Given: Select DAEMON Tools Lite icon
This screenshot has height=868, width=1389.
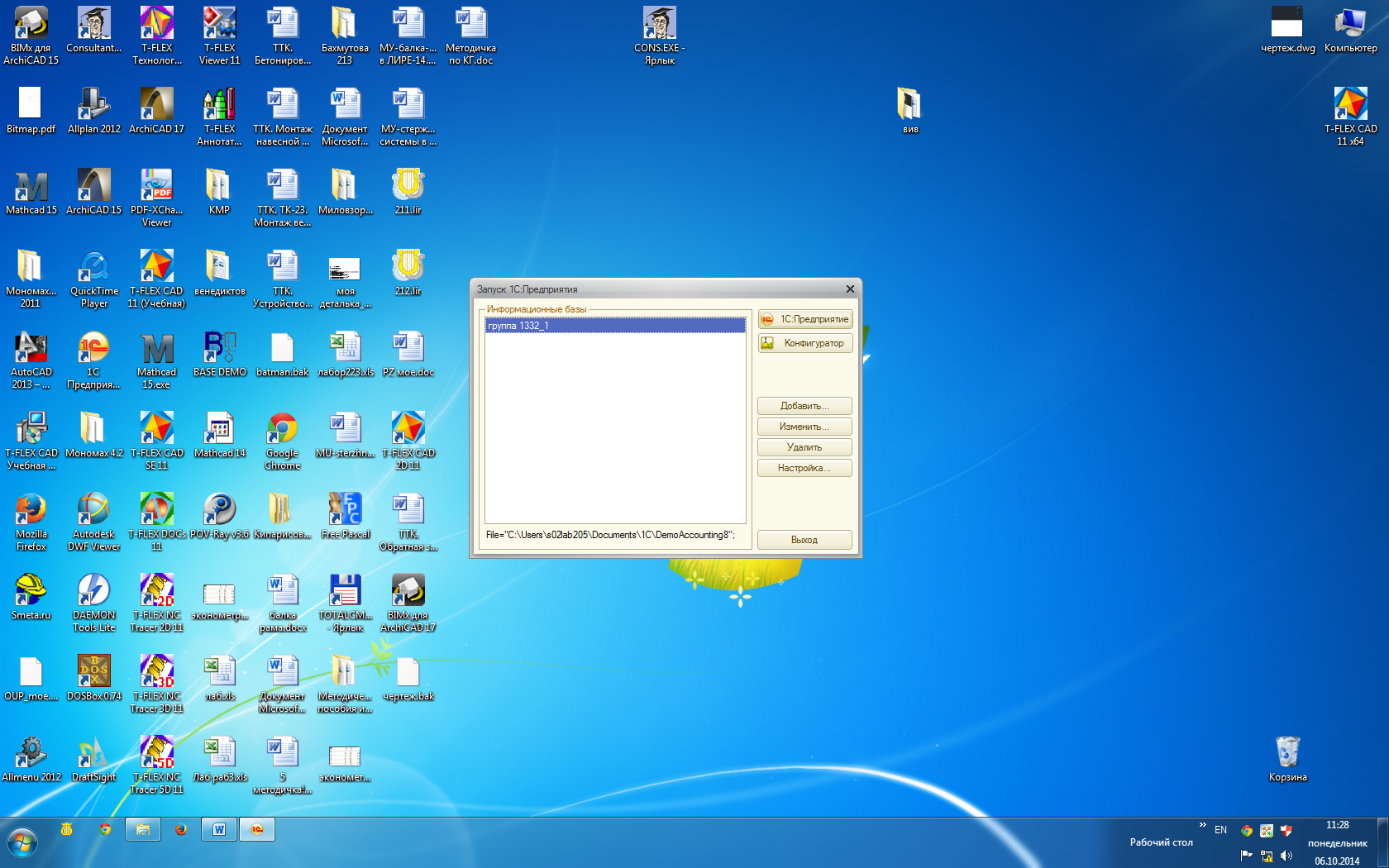Looking at the screenshot, I should pyautogui.click(x=93, y=603).
